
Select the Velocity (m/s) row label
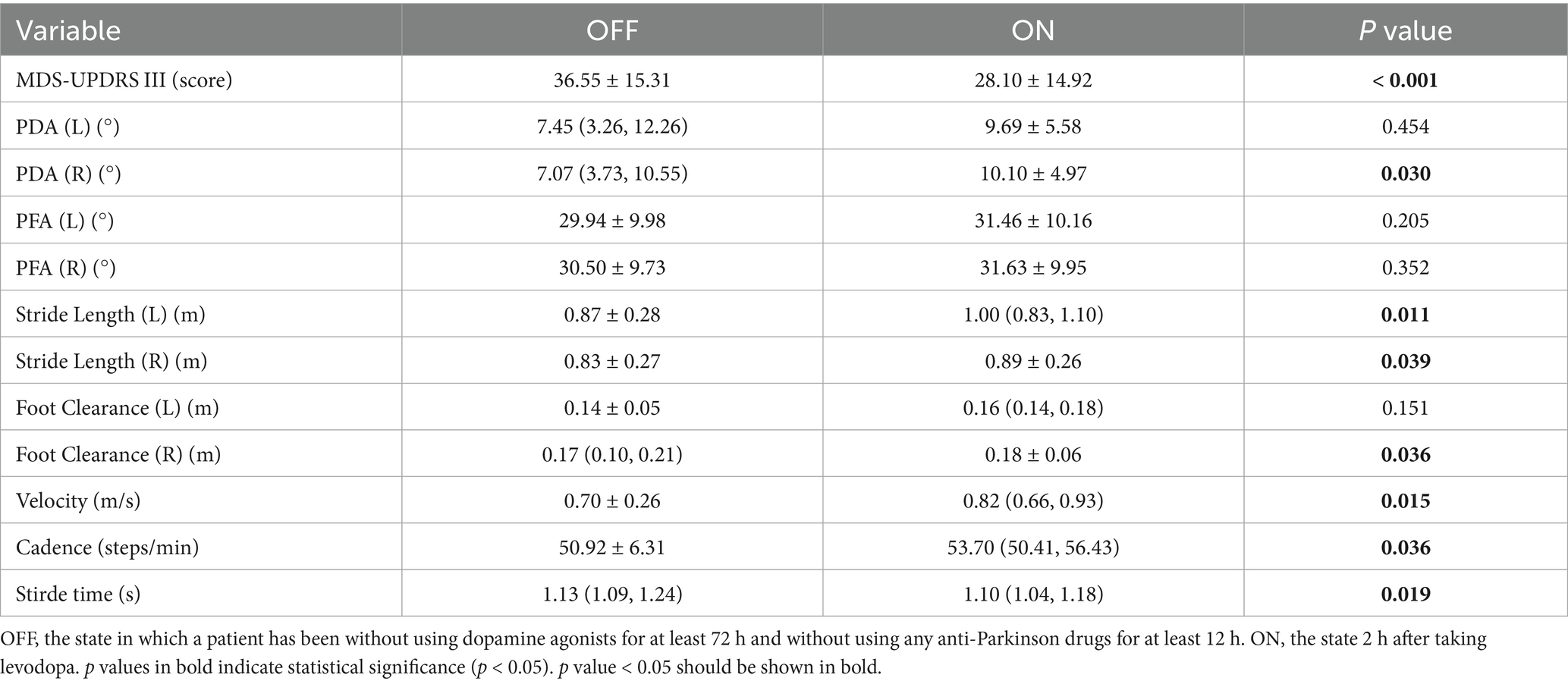pos(78,501)
